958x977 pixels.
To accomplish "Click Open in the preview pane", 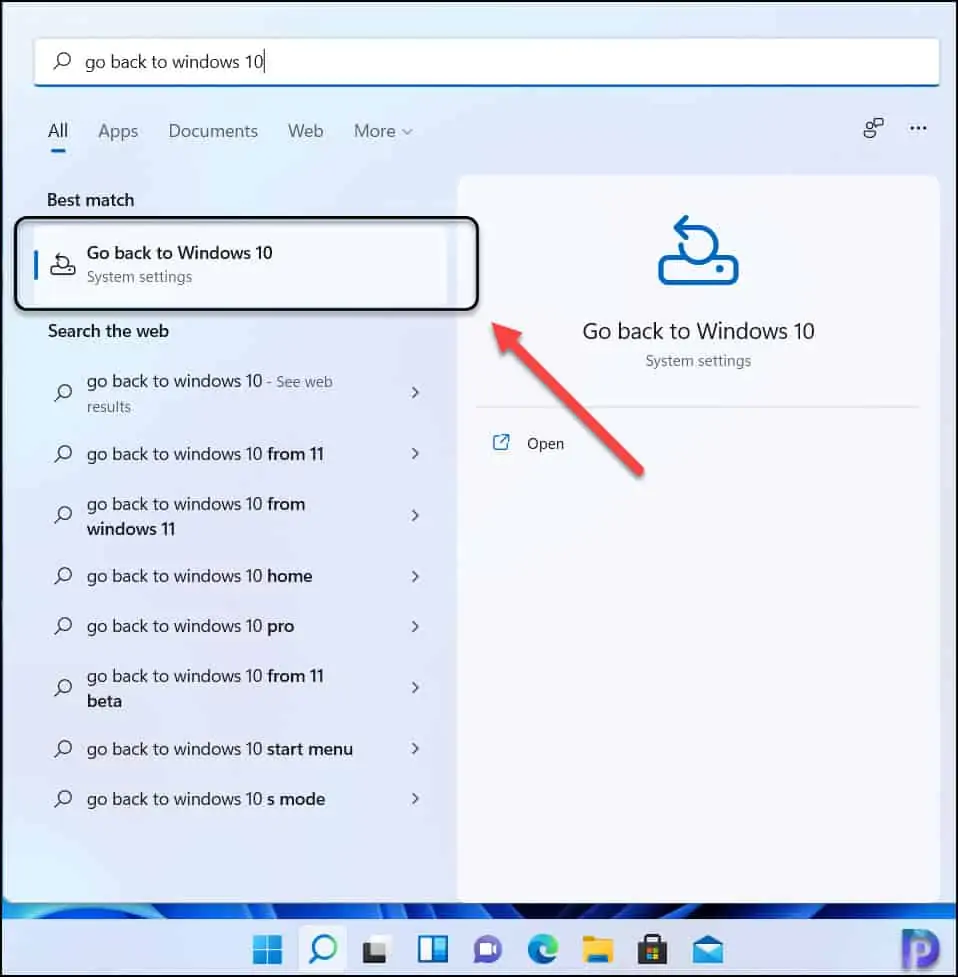I will (545, 444).
